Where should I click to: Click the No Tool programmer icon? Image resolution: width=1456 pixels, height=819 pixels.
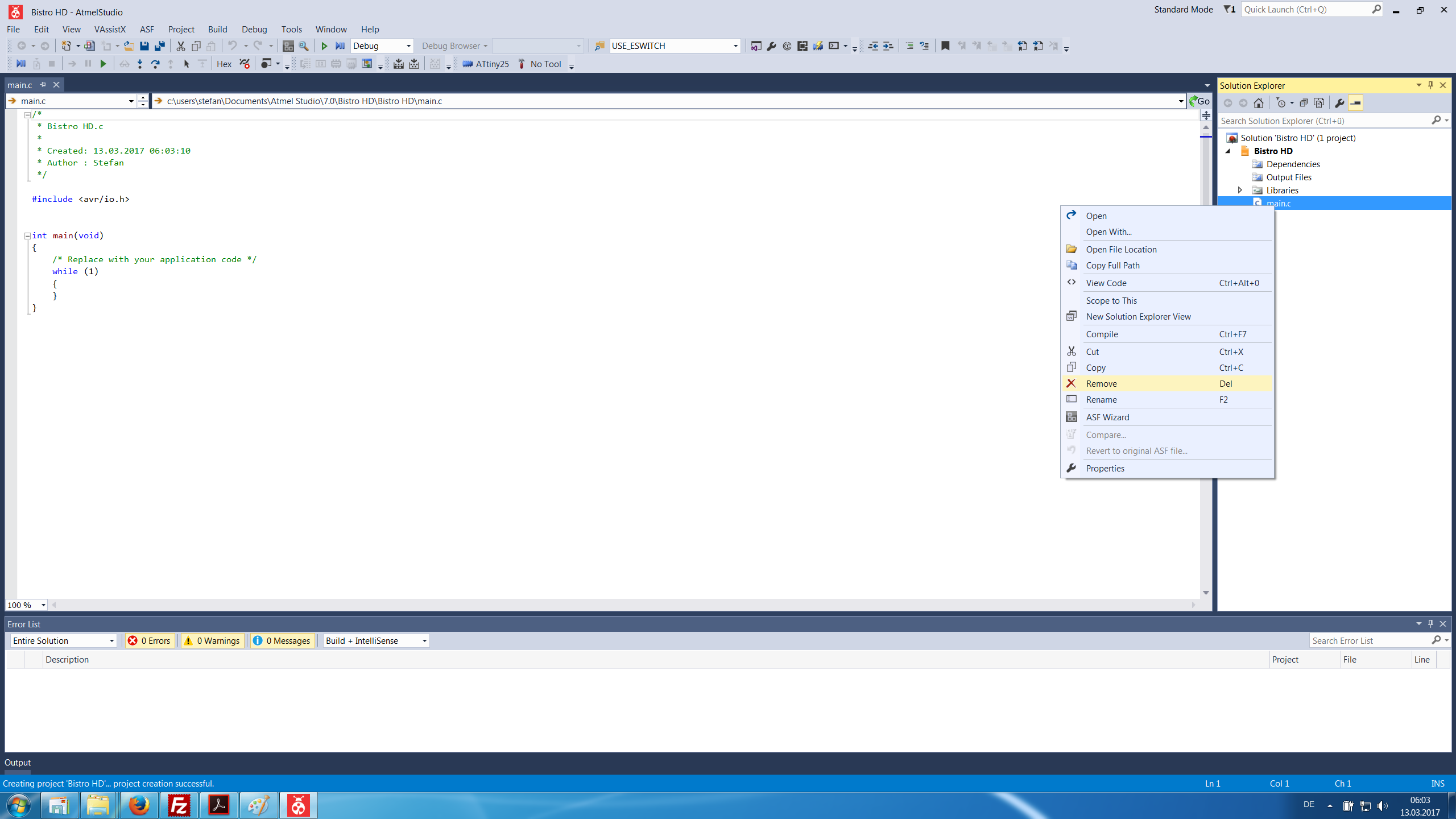[x=522, y=64]
